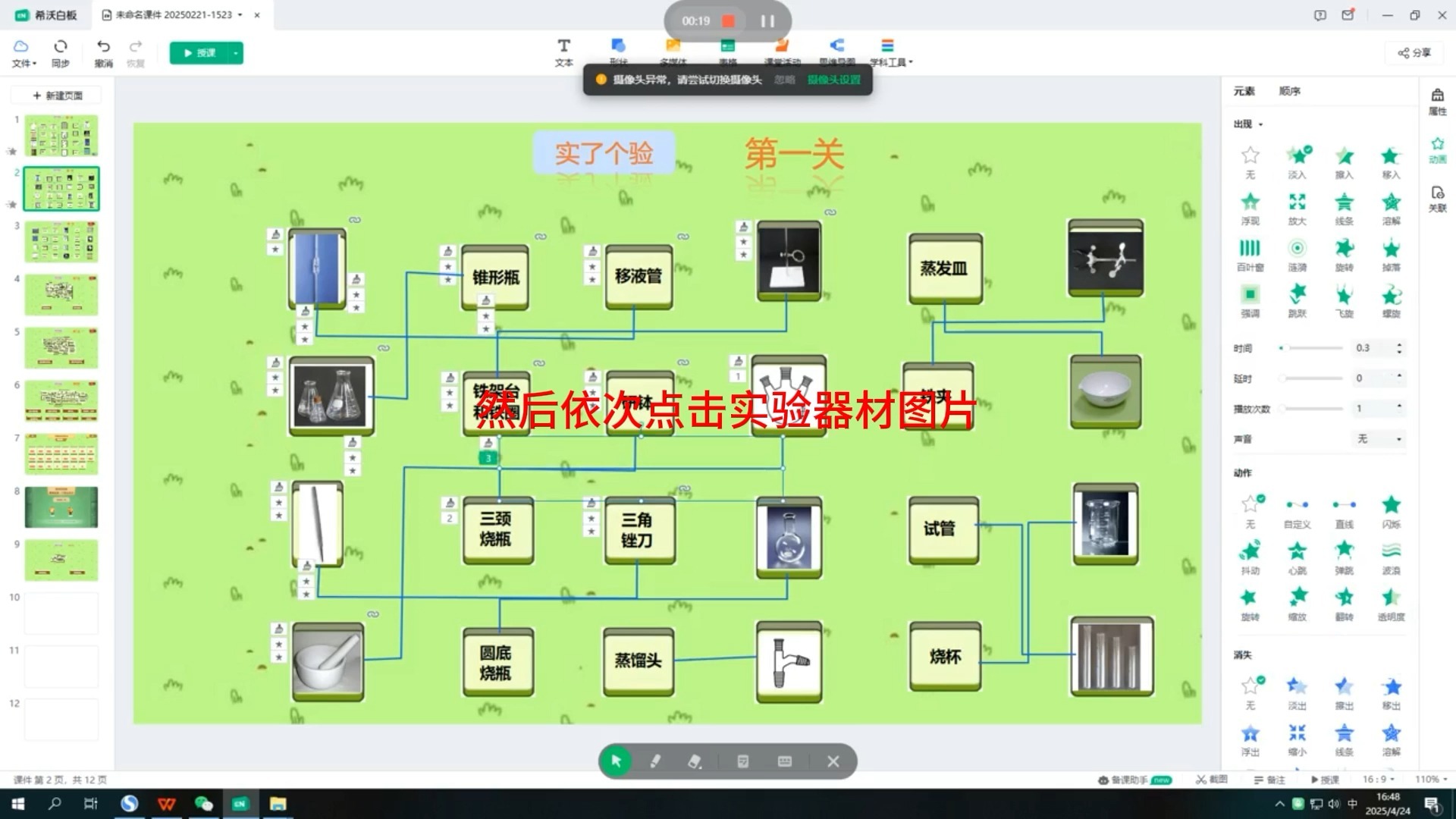Open the 关联 link panel

click(1437, 199)
